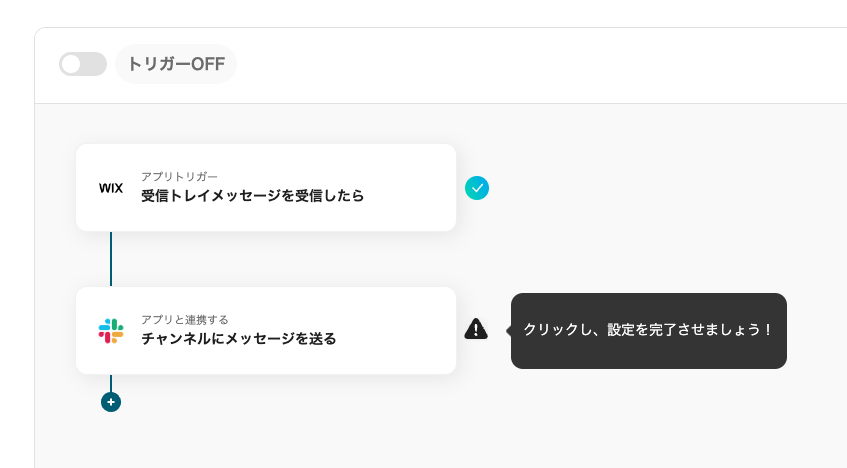
Task: Toggle the trigger ON/OFF switch
Action: click(x=83, y=64)
